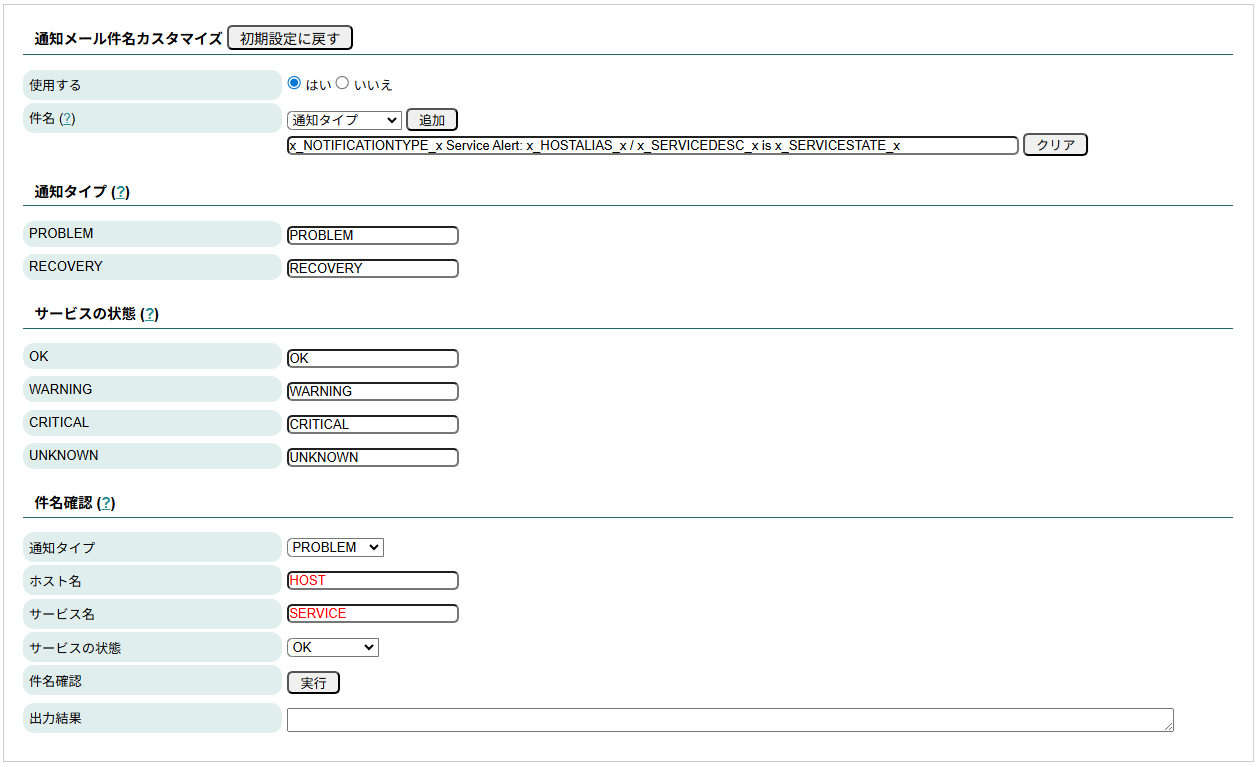Click the 初期設定に戻す reset button

(x=289, y=37)
